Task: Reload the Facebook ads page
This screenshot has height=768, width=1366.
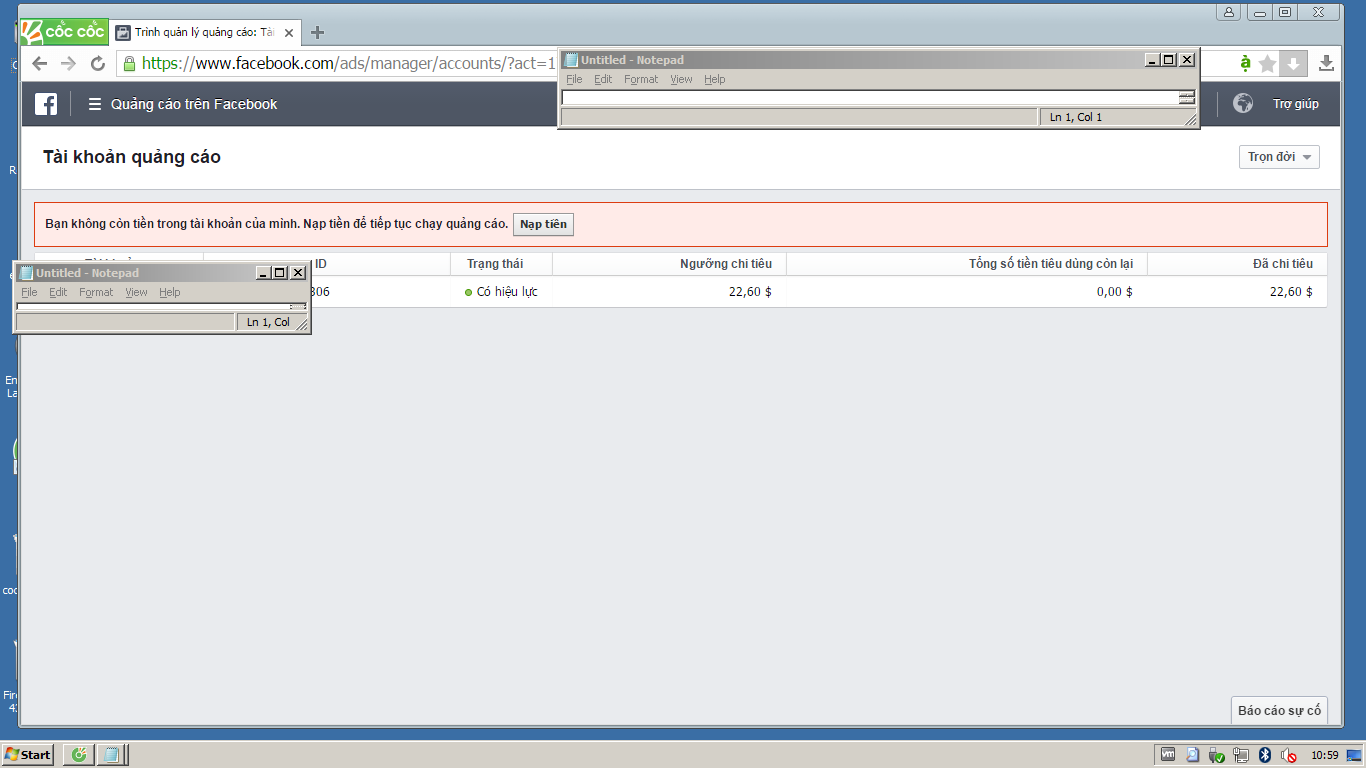Action: click(x=97, y=63)
